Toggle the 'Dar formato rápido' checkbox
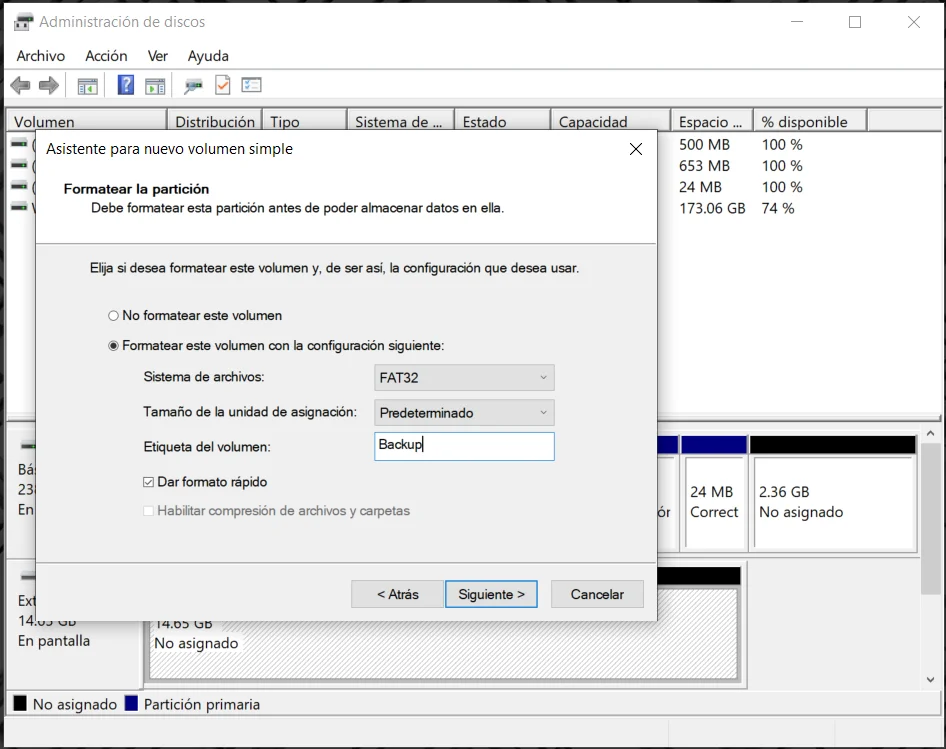This screenshot has width=946, height=749. tap(148, 482)
